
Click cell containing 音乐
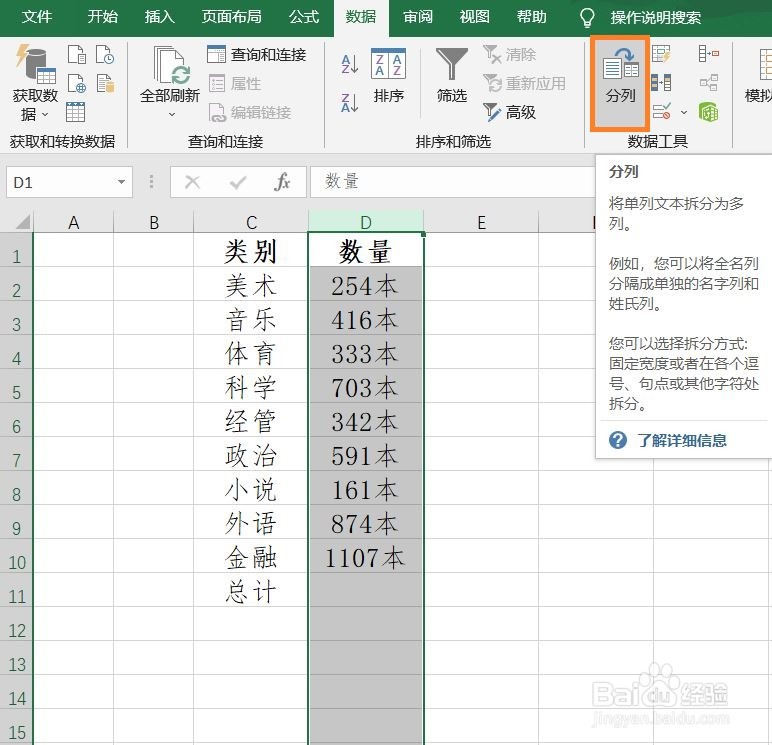click(x=251, y=319)
